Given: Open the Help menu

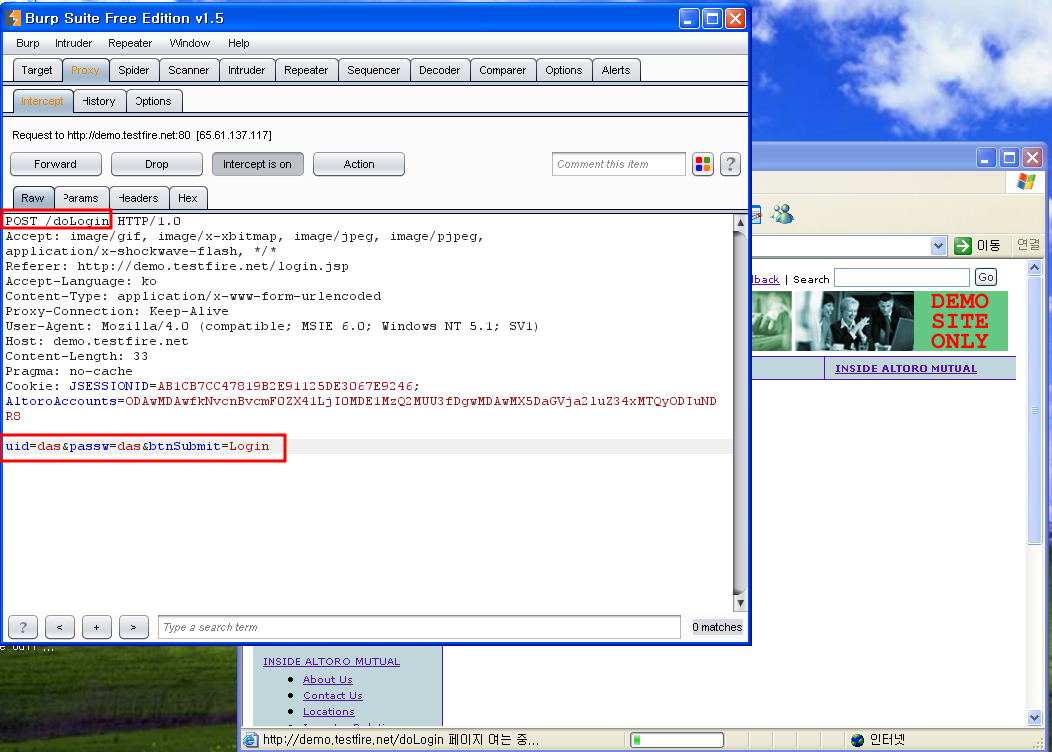Looking at the screenshot, I should [x=239, y=43].
